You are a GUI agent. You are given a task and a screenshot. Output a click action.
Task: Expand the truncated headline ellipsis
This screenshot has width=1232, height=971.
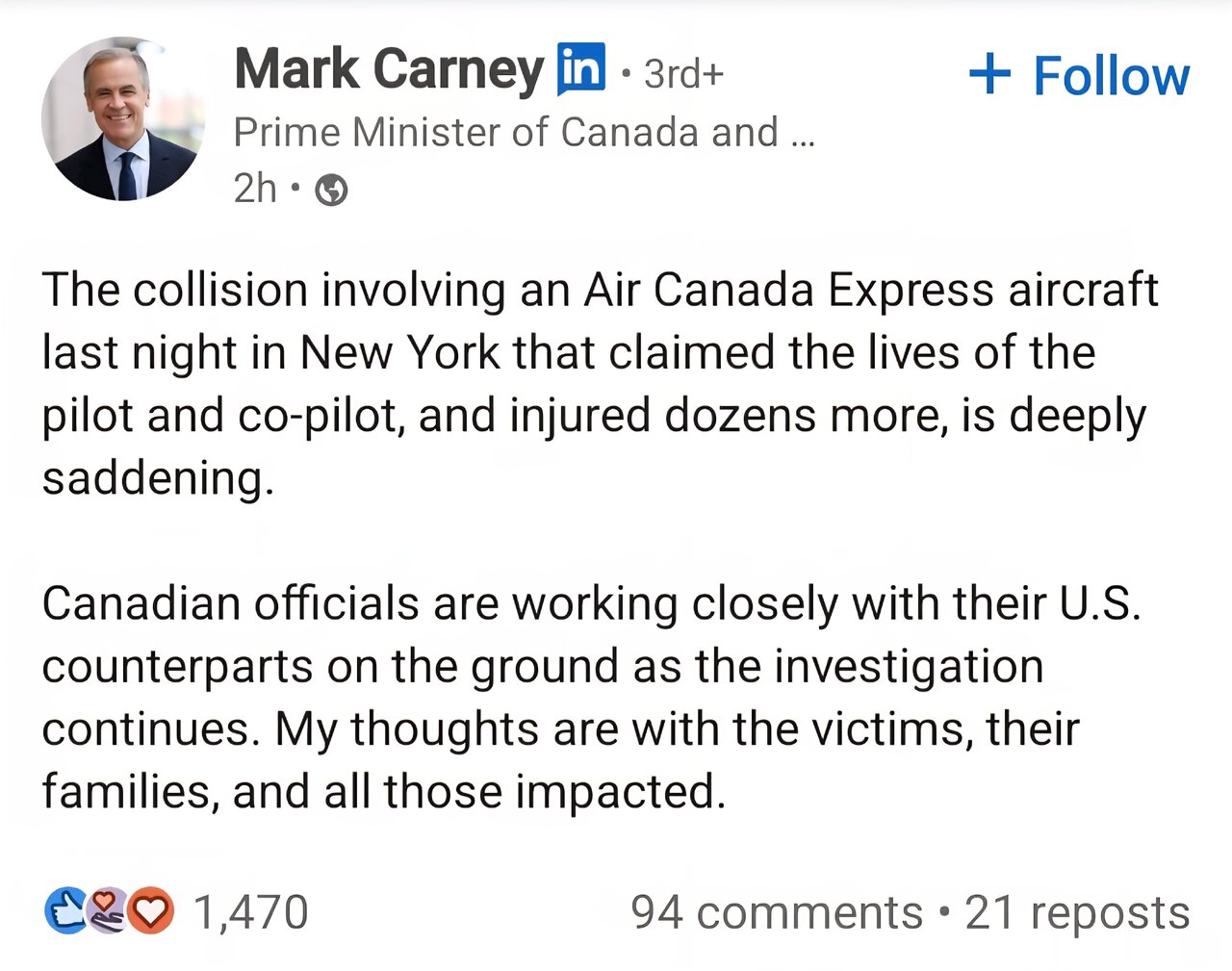(x=802, y=135)
